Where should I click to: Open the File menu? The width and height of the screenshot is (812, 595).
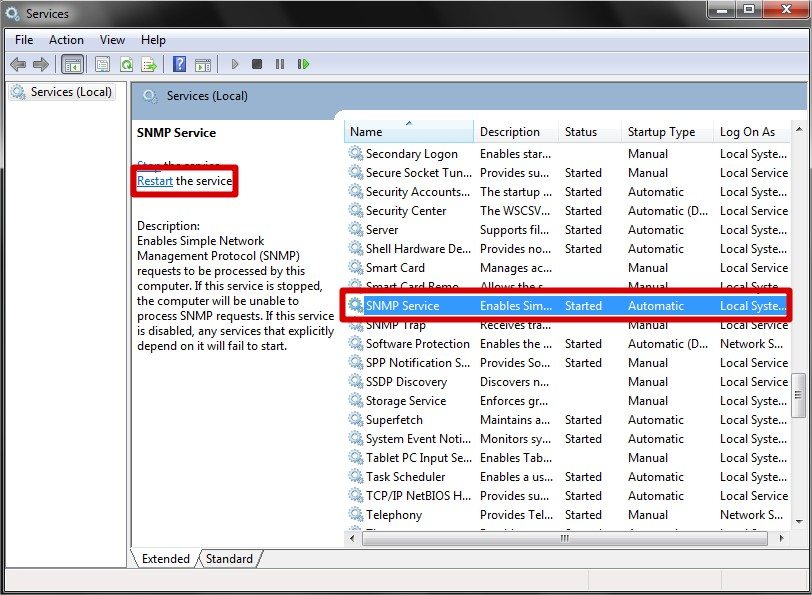[24, 40]
